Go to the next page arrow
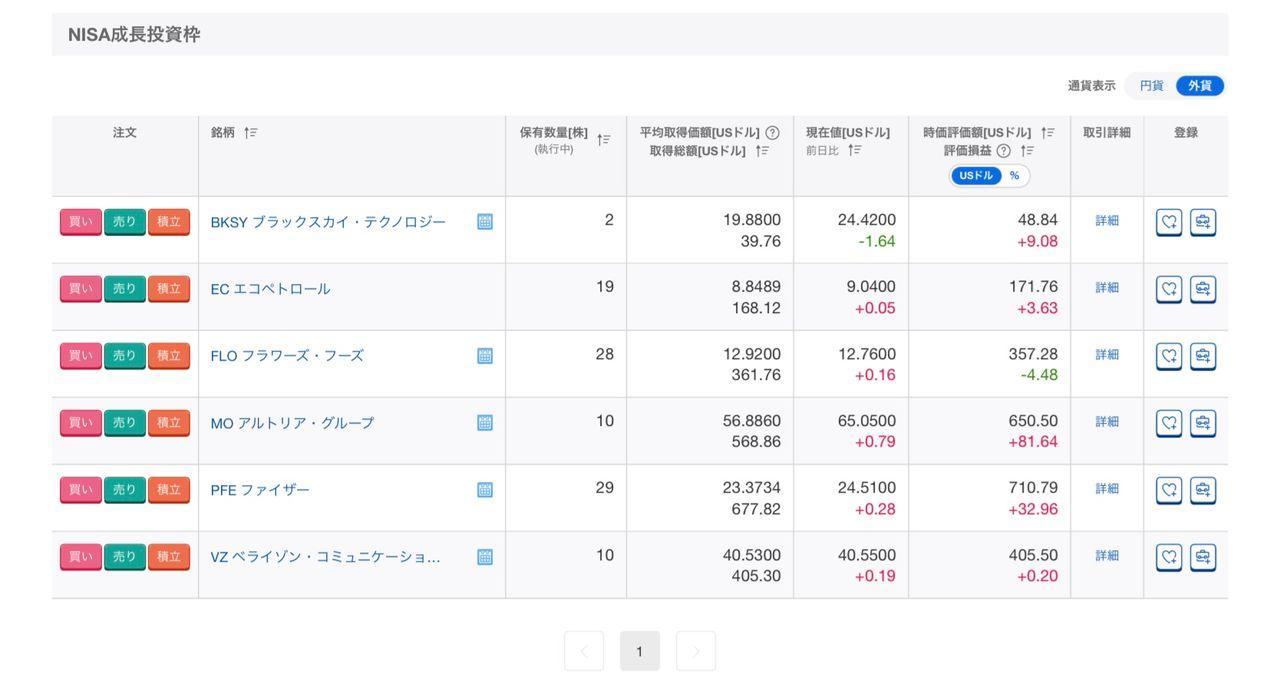Viewport: 1280px width, 700px height. click(696, 651)
